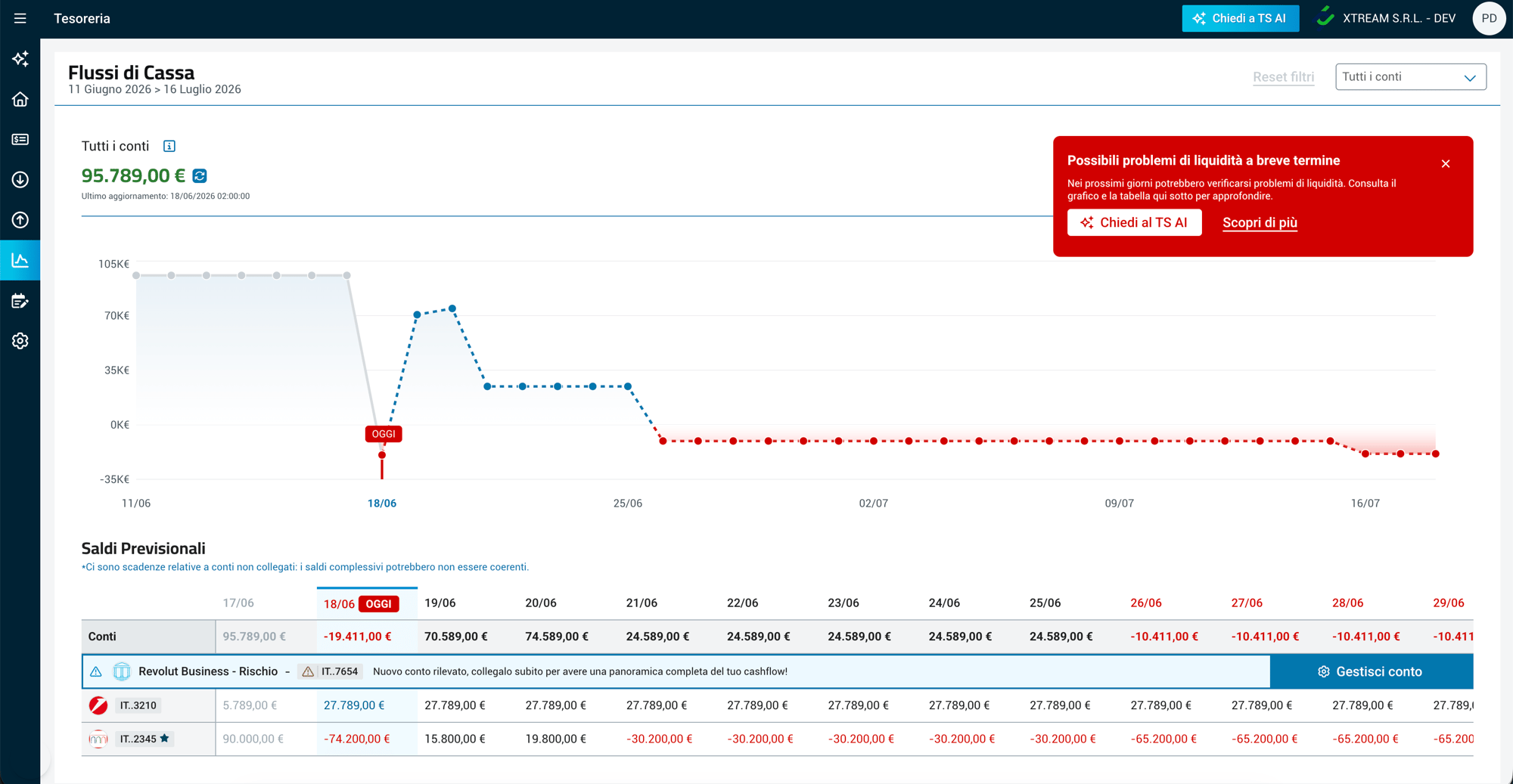Click the Conti balance -19.411,00 €
The height and width of the screenshot is (784, 1513).
tap(358, 637)
